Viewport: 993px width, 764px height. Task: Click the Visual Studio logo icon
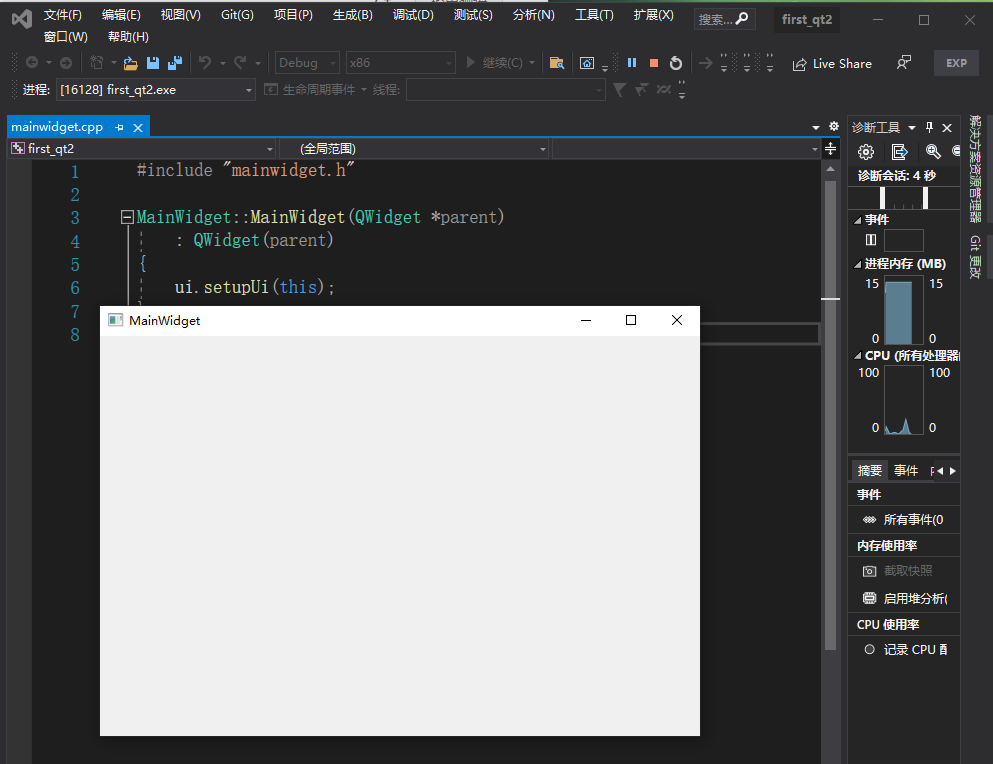coord(22,19)
